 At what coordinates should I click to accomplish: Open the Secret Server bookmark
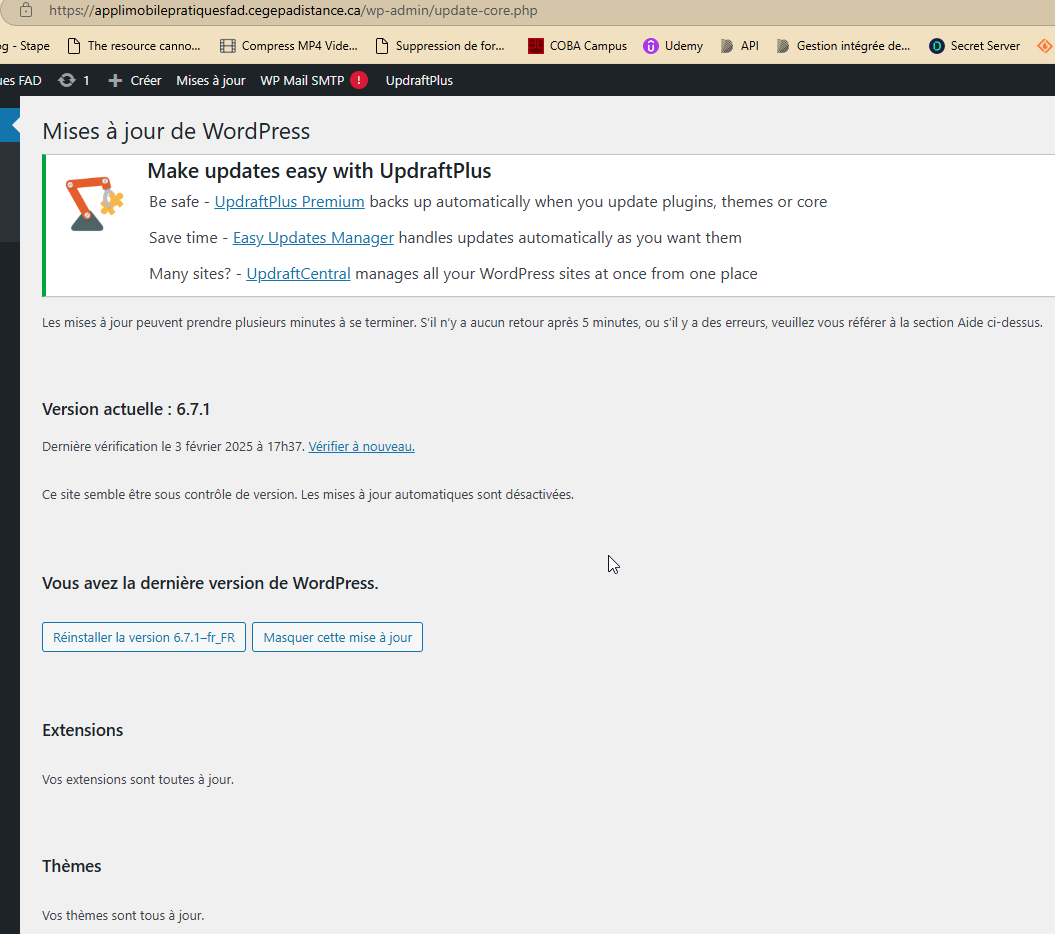975,46
